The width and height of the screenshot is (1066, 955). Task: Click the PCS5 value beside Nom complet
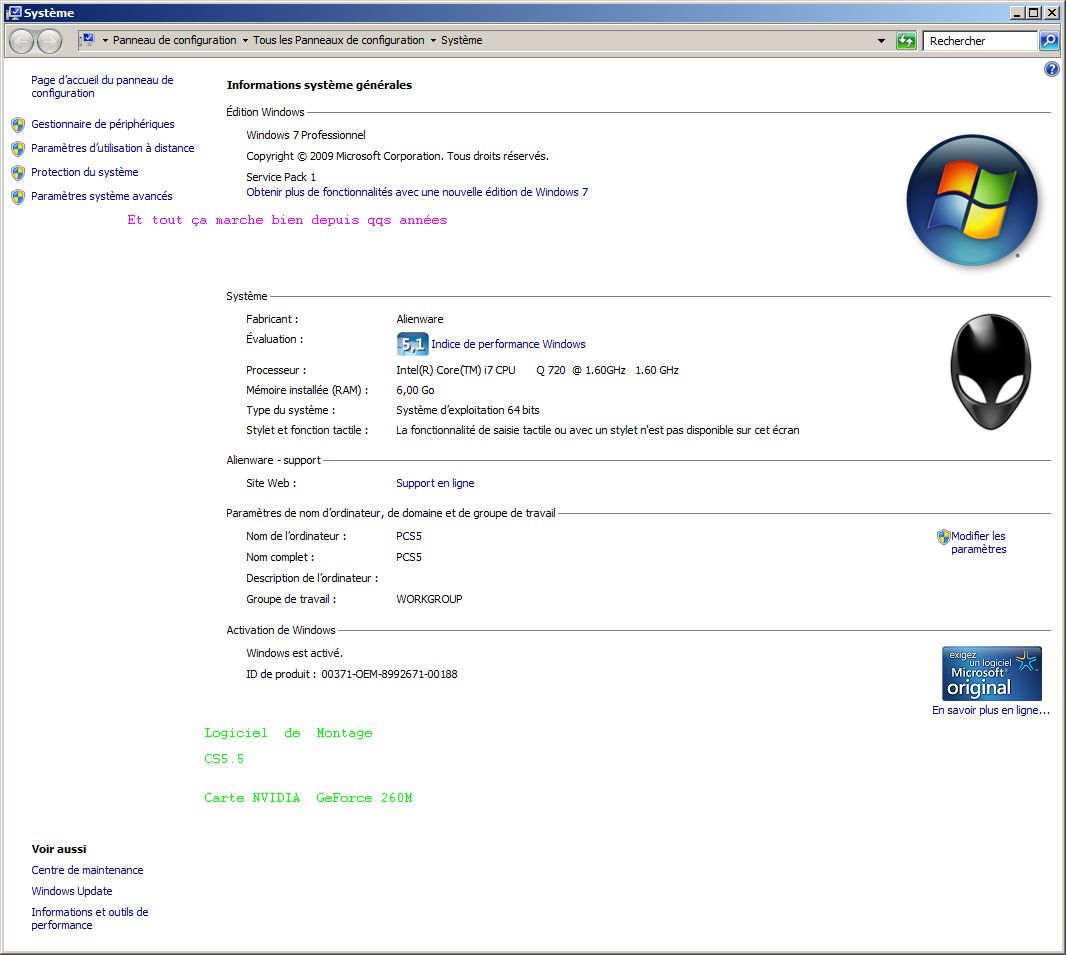409,557
